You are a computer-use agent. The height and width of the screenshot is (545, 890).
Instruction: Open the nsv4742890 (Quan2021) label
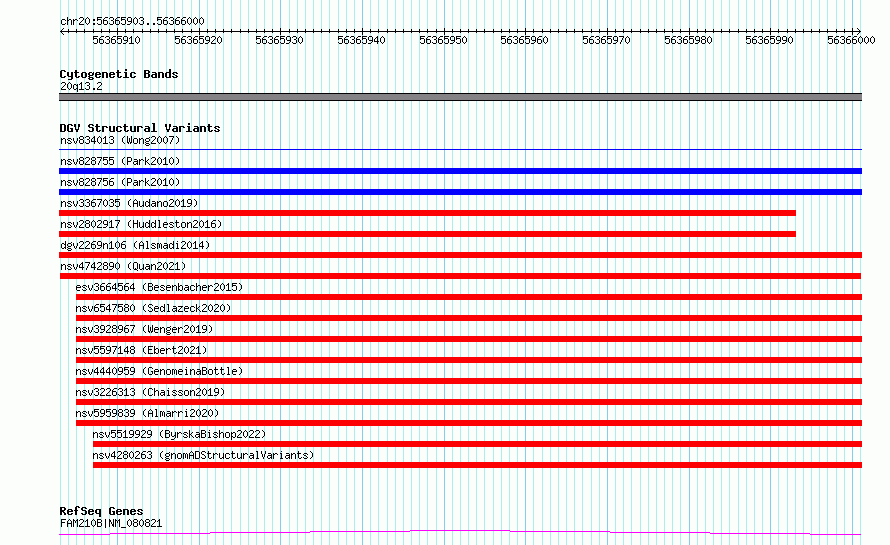[123, 266]
